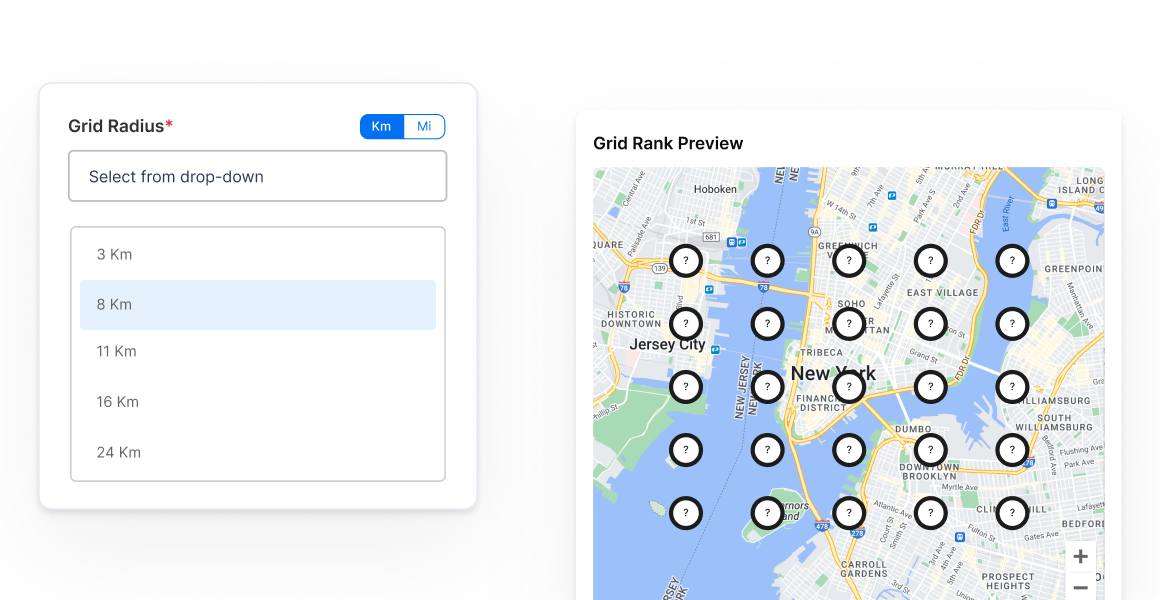This screenshot has height=600, width=1160.
Task: Click the Hoboken map label
Action: tap(715, 189)
